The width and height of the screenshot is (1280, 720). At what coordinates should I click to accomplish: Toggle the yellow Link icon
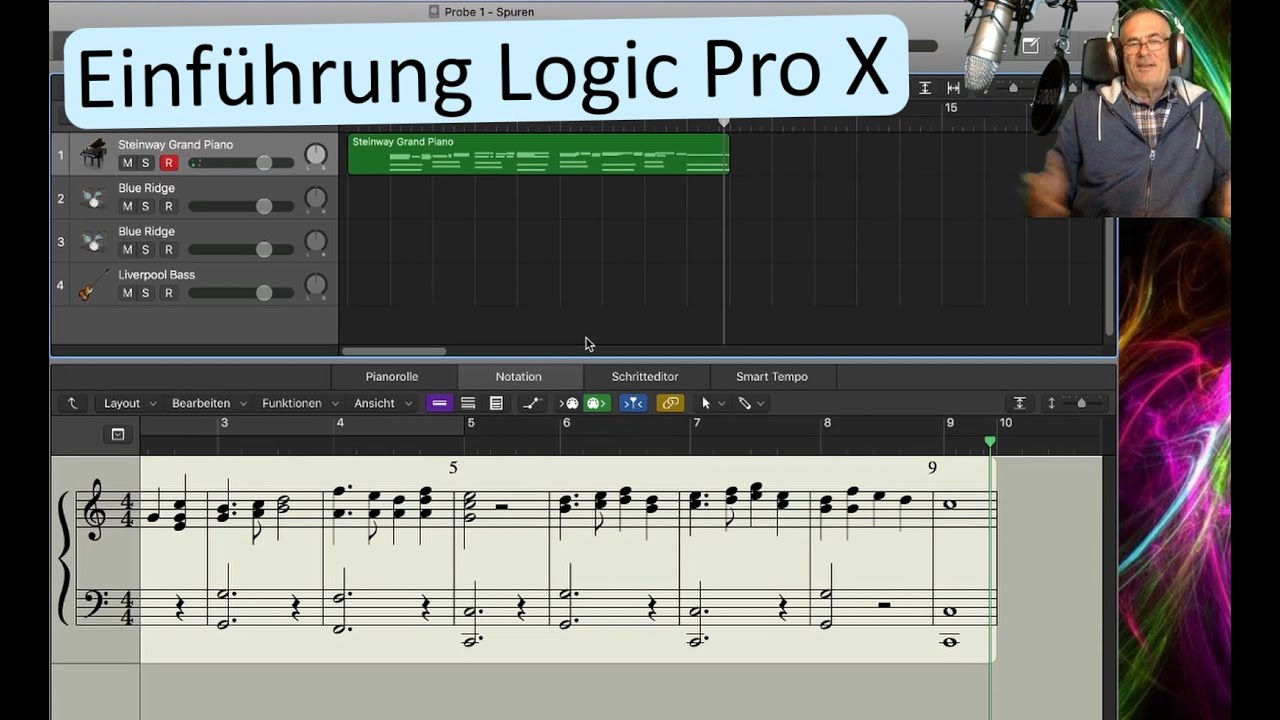(670, 403)
